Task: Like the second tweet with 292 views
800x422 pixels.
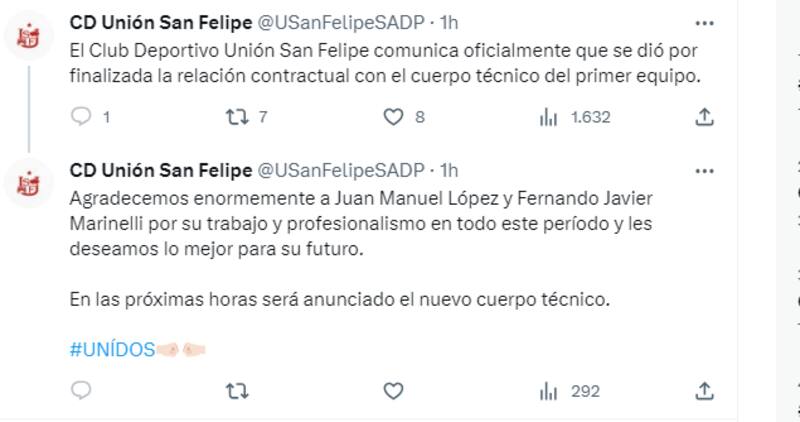Action: (x=393, y=391)
